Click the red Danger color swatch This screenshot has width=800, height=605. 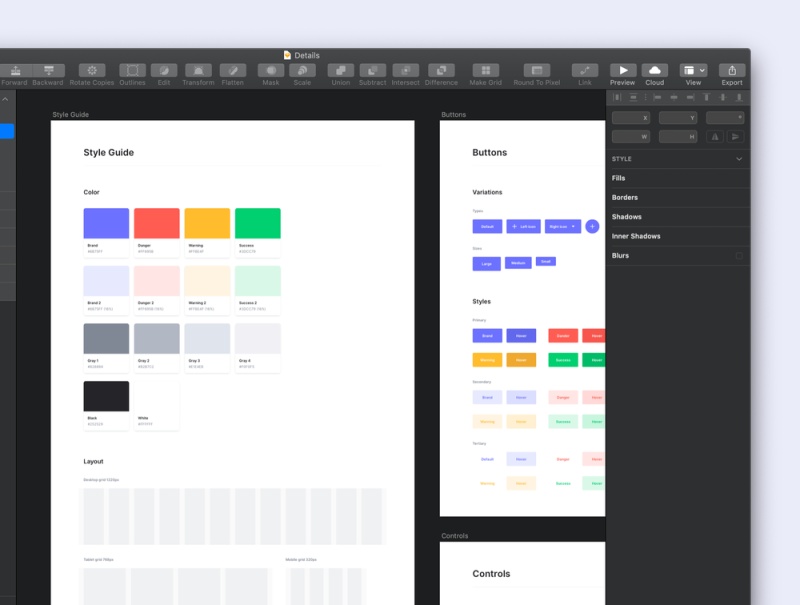pyautogui.click(x=157, y=223)
